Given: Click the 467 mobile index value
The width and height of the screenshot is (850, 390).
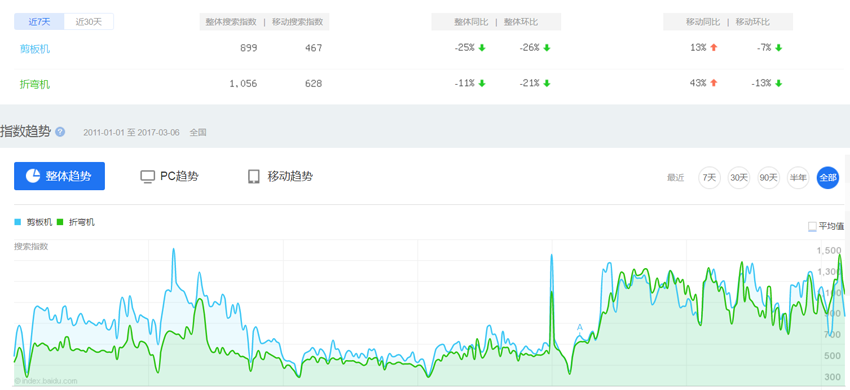Looking at the screenshot, I should [x=313, y=48].
